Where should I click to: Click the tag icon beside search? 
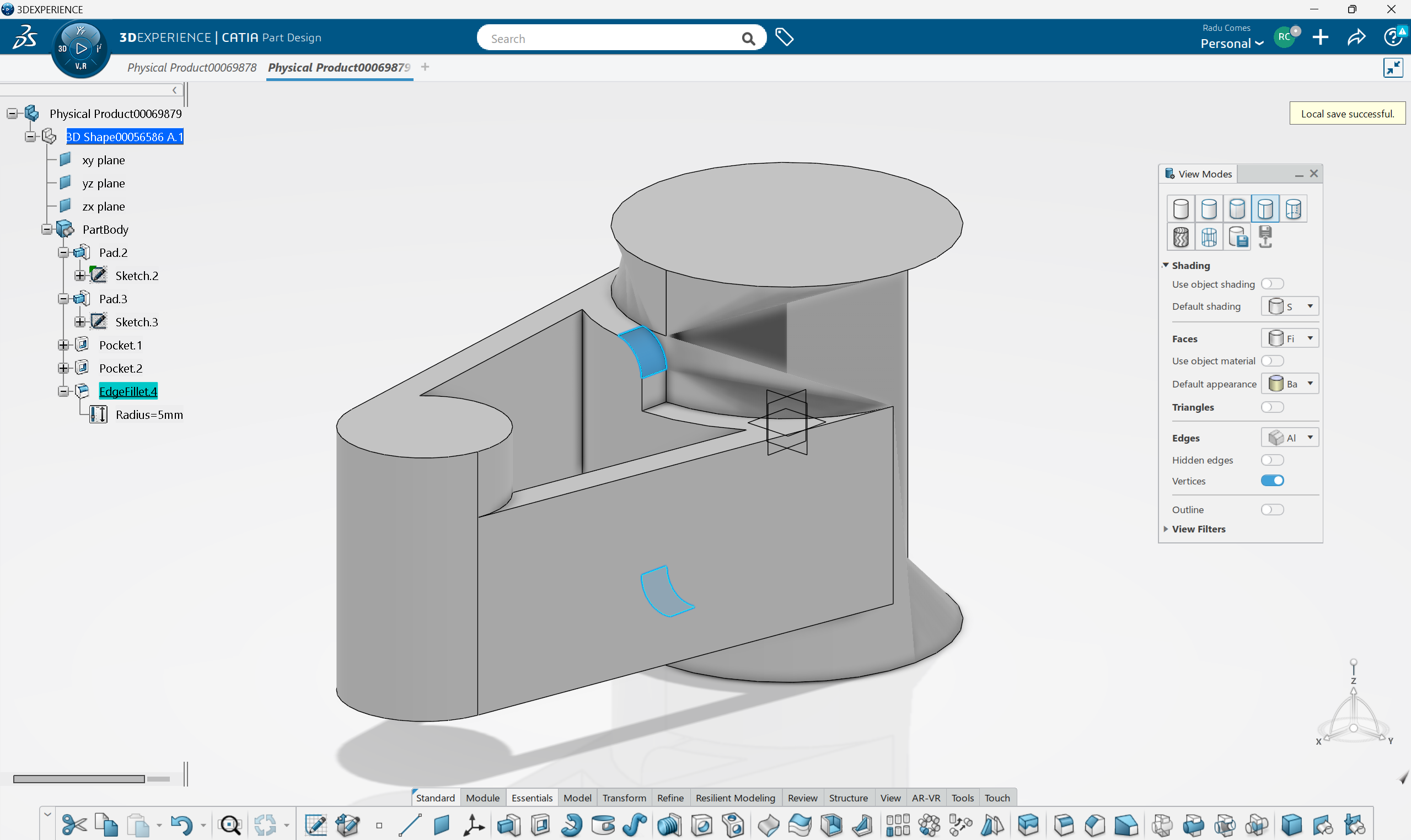click(784, 37)
